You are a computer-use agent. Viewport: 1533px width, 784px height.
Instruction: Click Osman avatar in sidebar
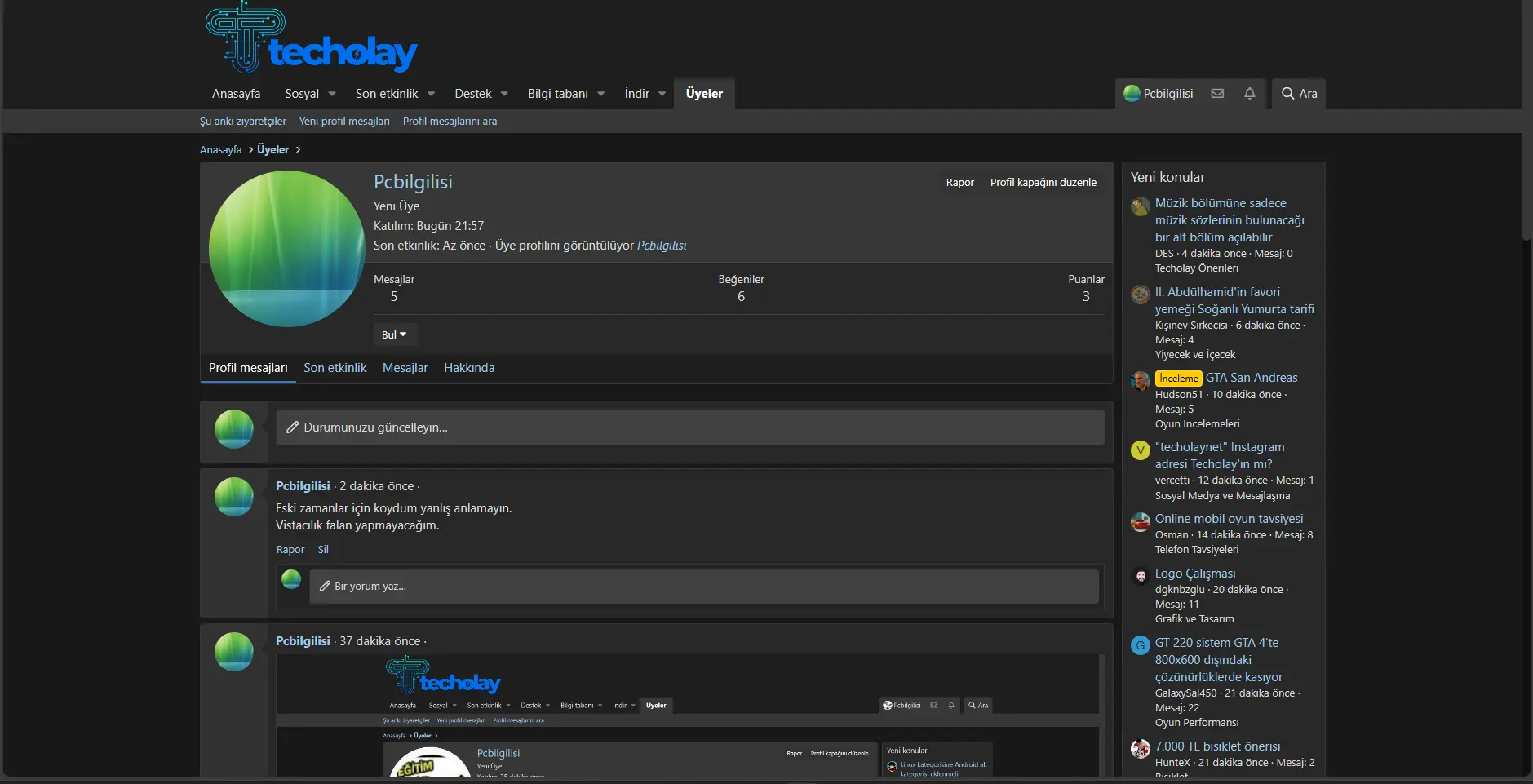click(1141, 522)
